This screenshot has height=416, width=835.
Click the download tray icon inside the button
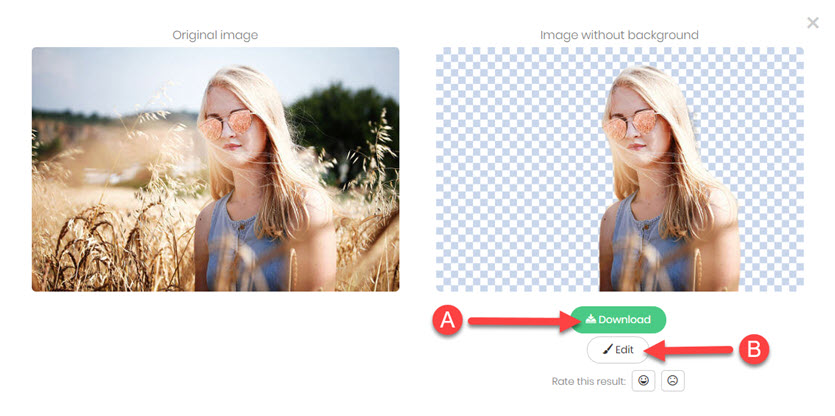point(591,320)
